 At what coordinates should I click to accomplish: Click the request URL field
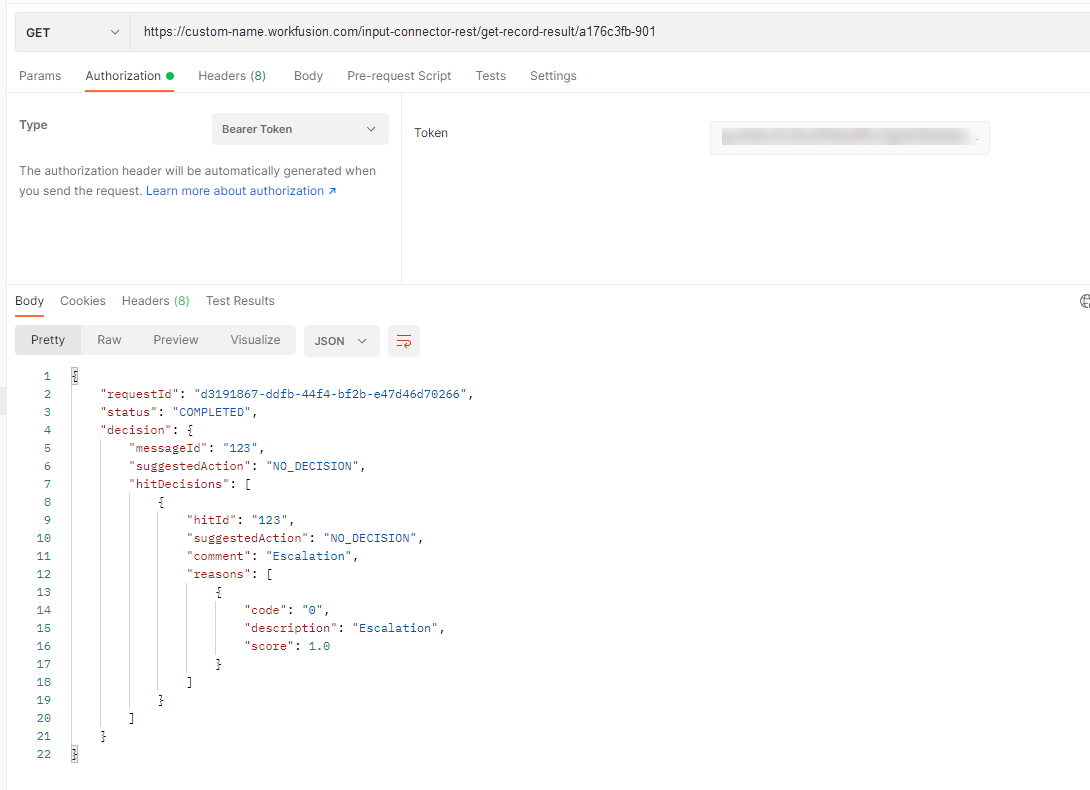[x=612, y=32]
